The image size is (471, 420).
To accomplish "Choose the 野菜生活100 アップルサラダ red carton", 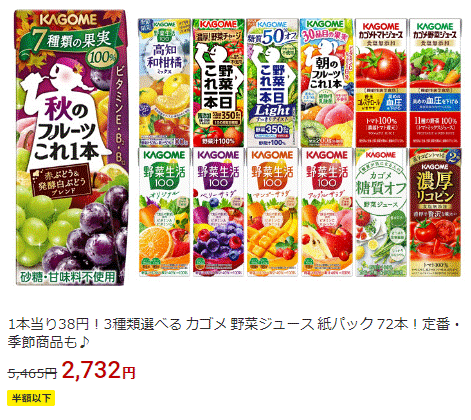I will tap(327, 212).
